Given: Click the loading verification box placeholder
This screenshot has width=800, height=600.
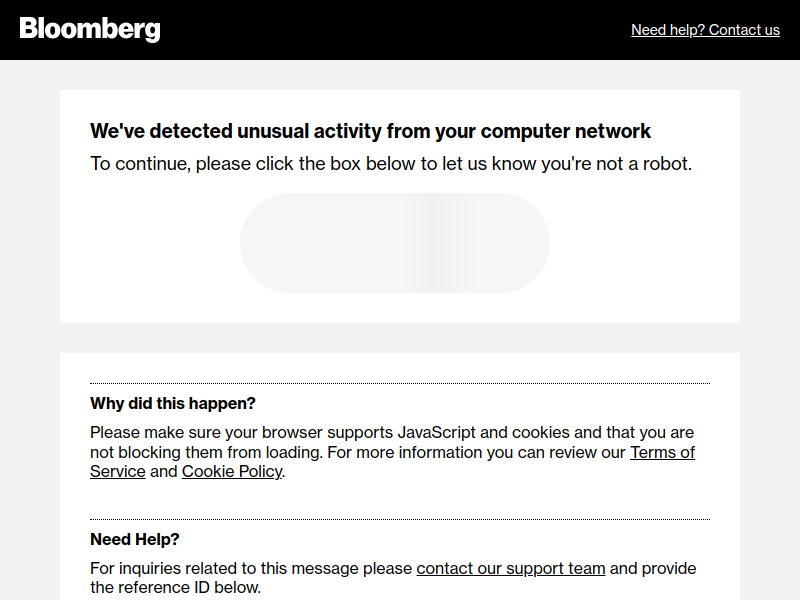Looking at the screenshot, I should tap(395, 243).
